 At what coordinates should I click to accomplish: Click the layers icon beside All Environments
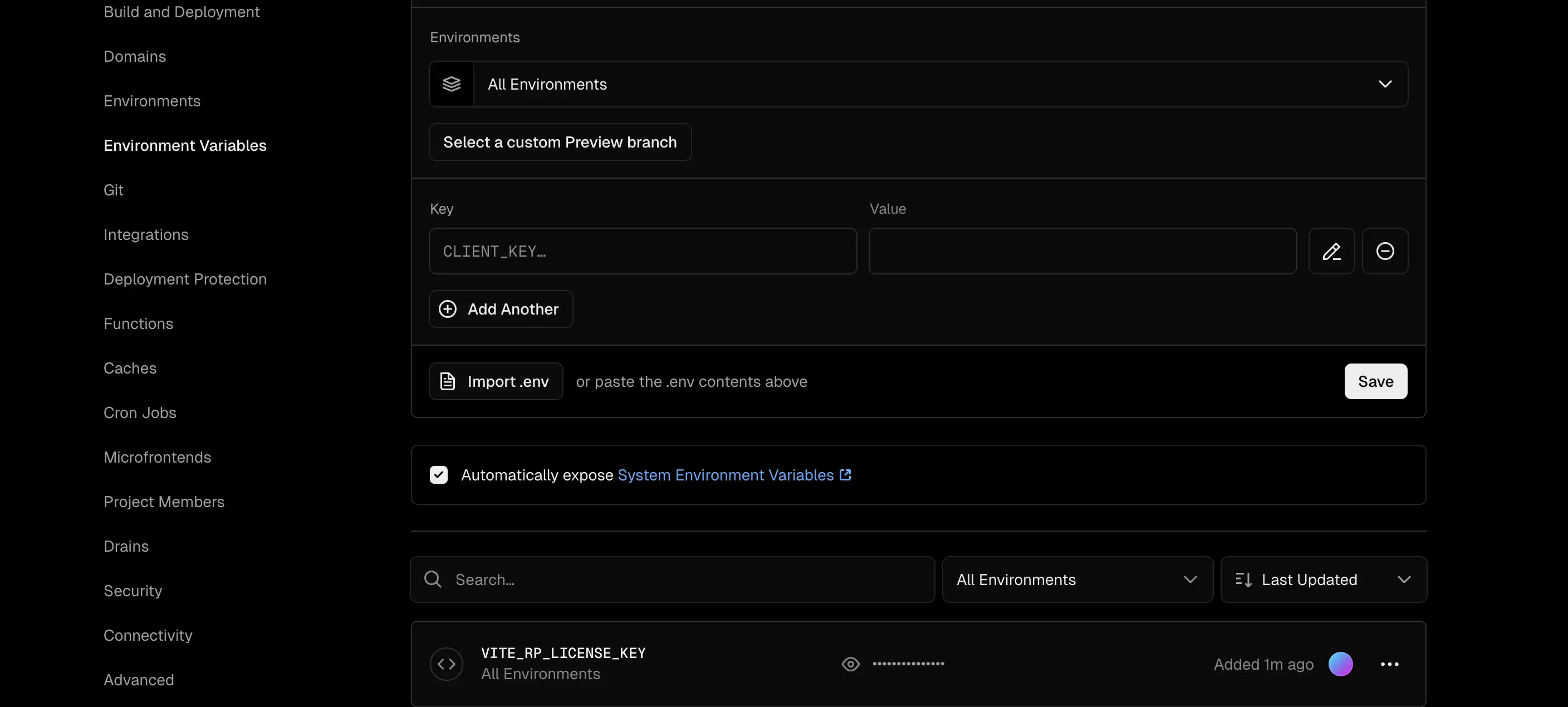click(x=451, y=84)
